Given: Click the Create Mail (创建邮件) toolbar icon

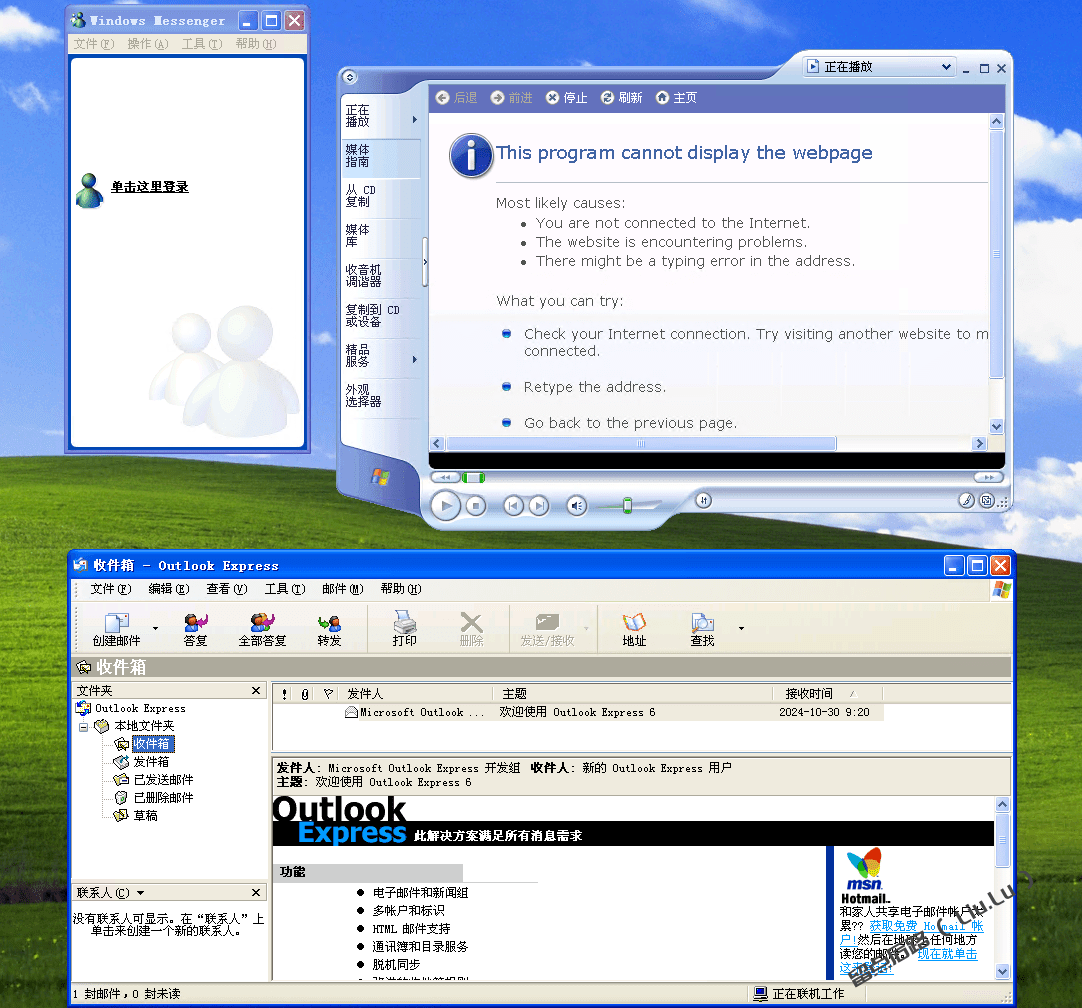Looking at the screenshot, I should [116, 629].
